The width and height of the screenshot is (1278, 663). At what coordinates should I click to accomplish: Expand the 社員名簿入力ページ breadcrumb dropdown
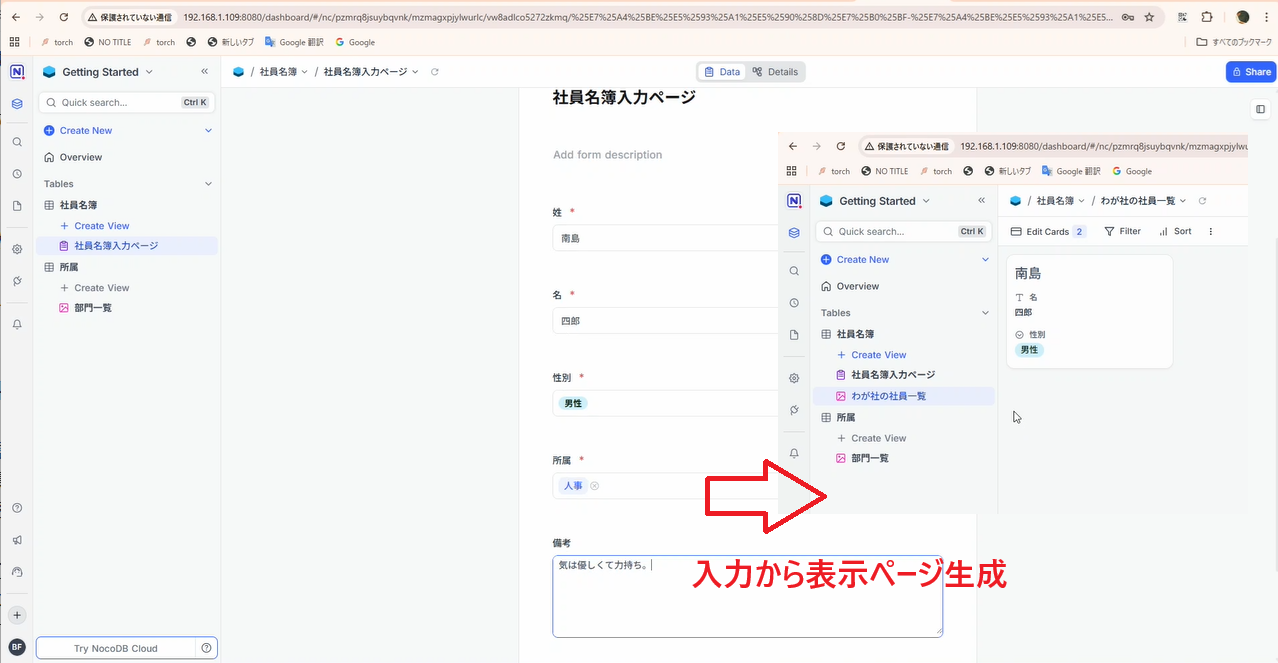tap(415, 72)
